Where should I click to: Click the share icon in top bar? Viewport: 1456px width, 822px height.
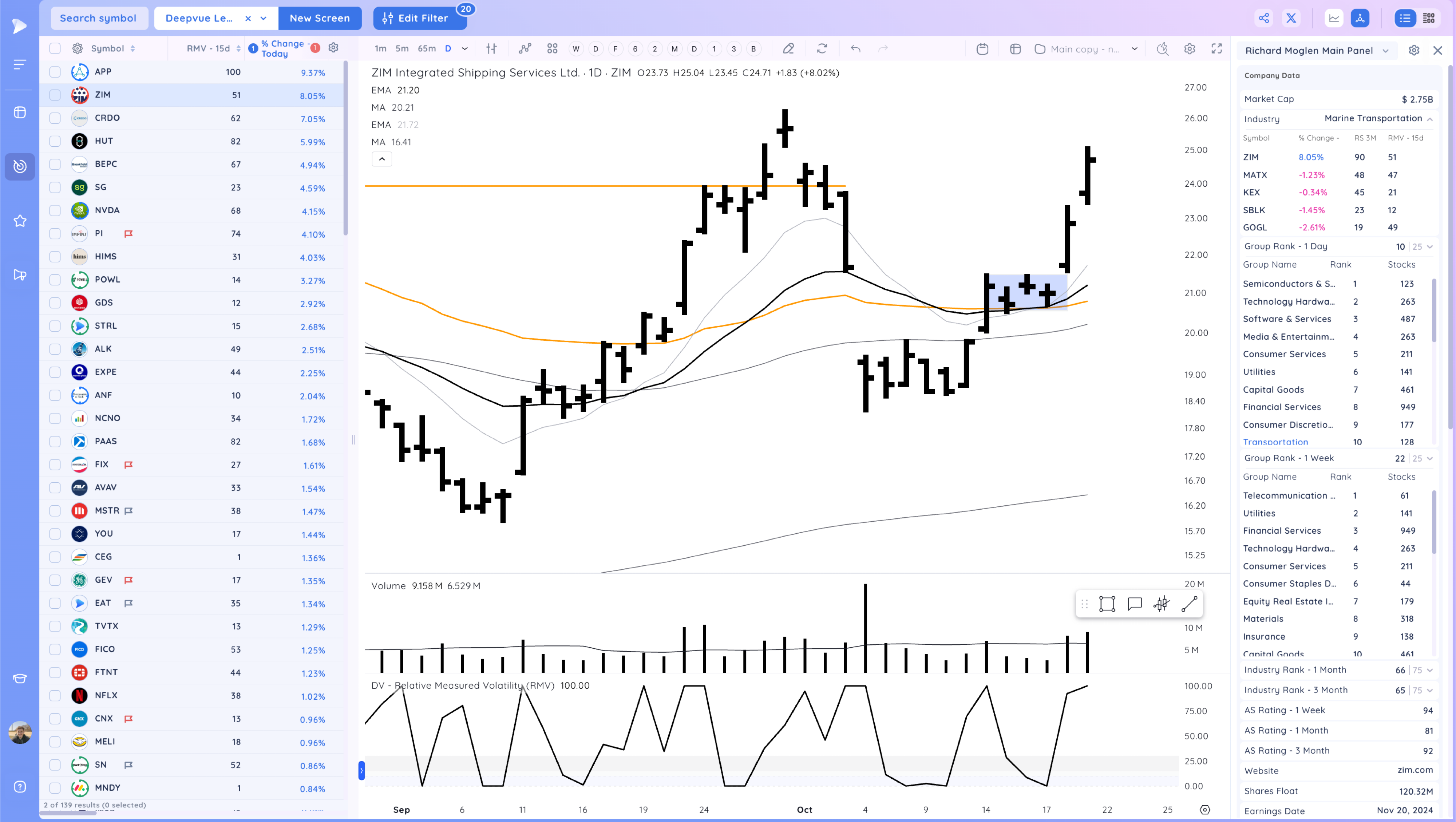click(1264, 18)
